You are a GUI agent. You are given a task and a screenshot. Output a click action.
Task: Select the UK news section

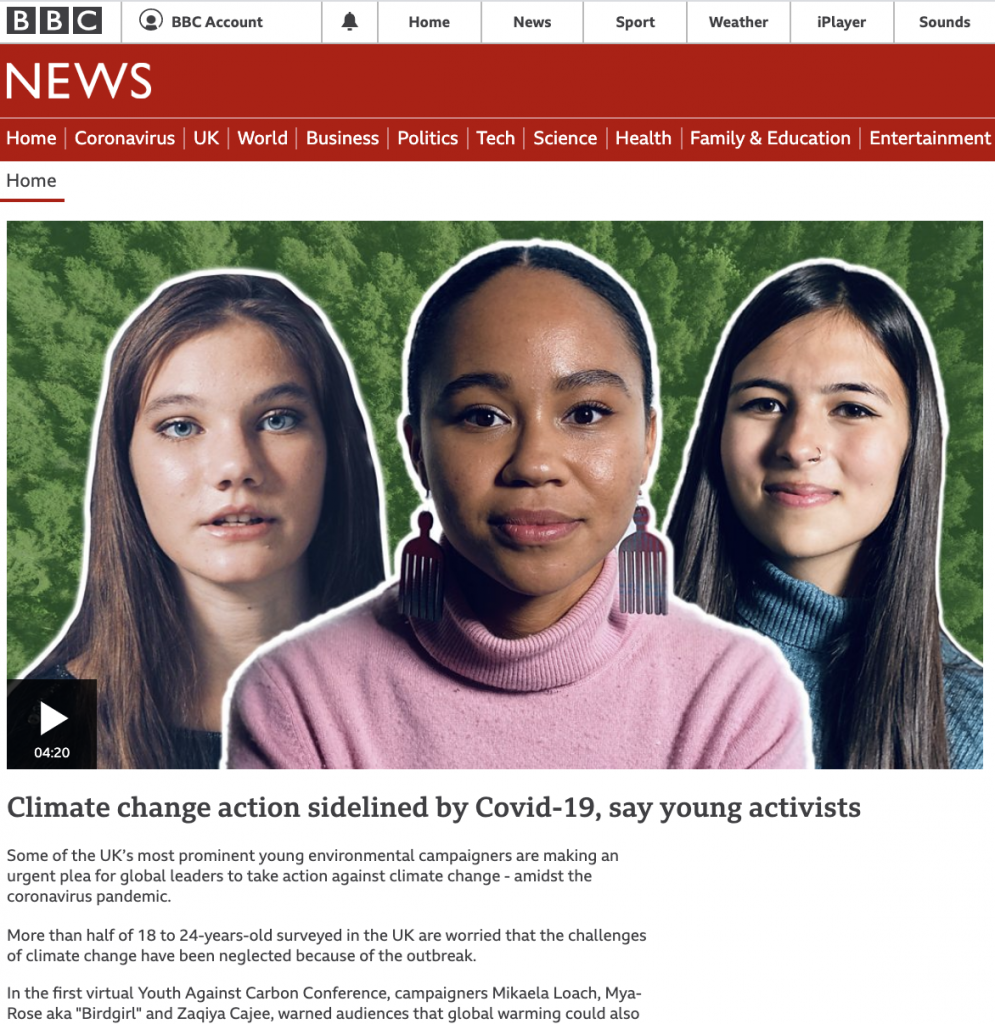206,138
